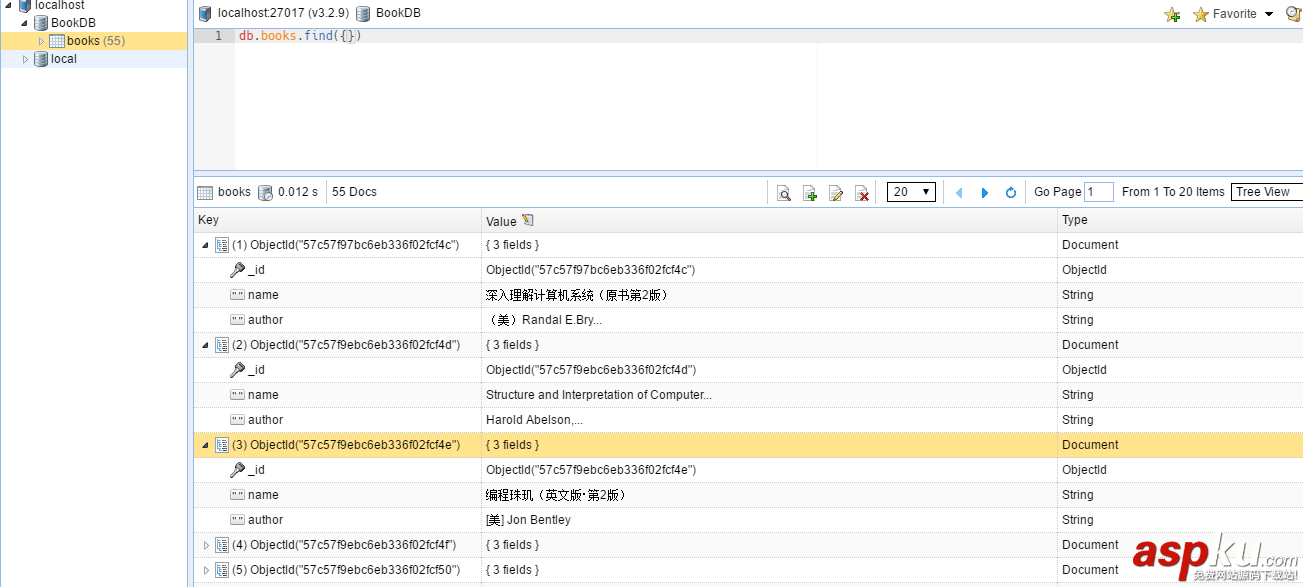Open query history with the clock scroll icon
This screenshot has width=1303, height=587.
1293,14
